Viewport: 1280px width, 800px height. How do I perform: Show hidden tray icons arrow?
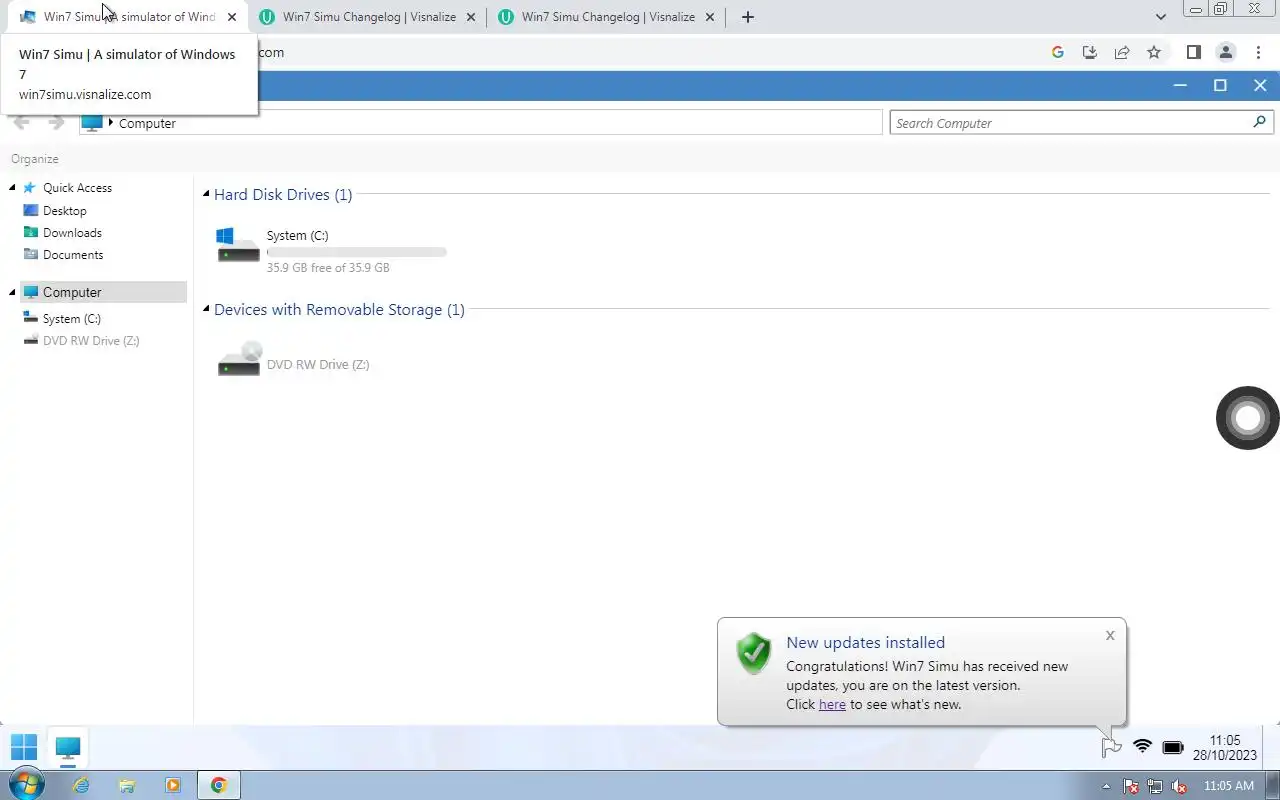click(1106, 786)
